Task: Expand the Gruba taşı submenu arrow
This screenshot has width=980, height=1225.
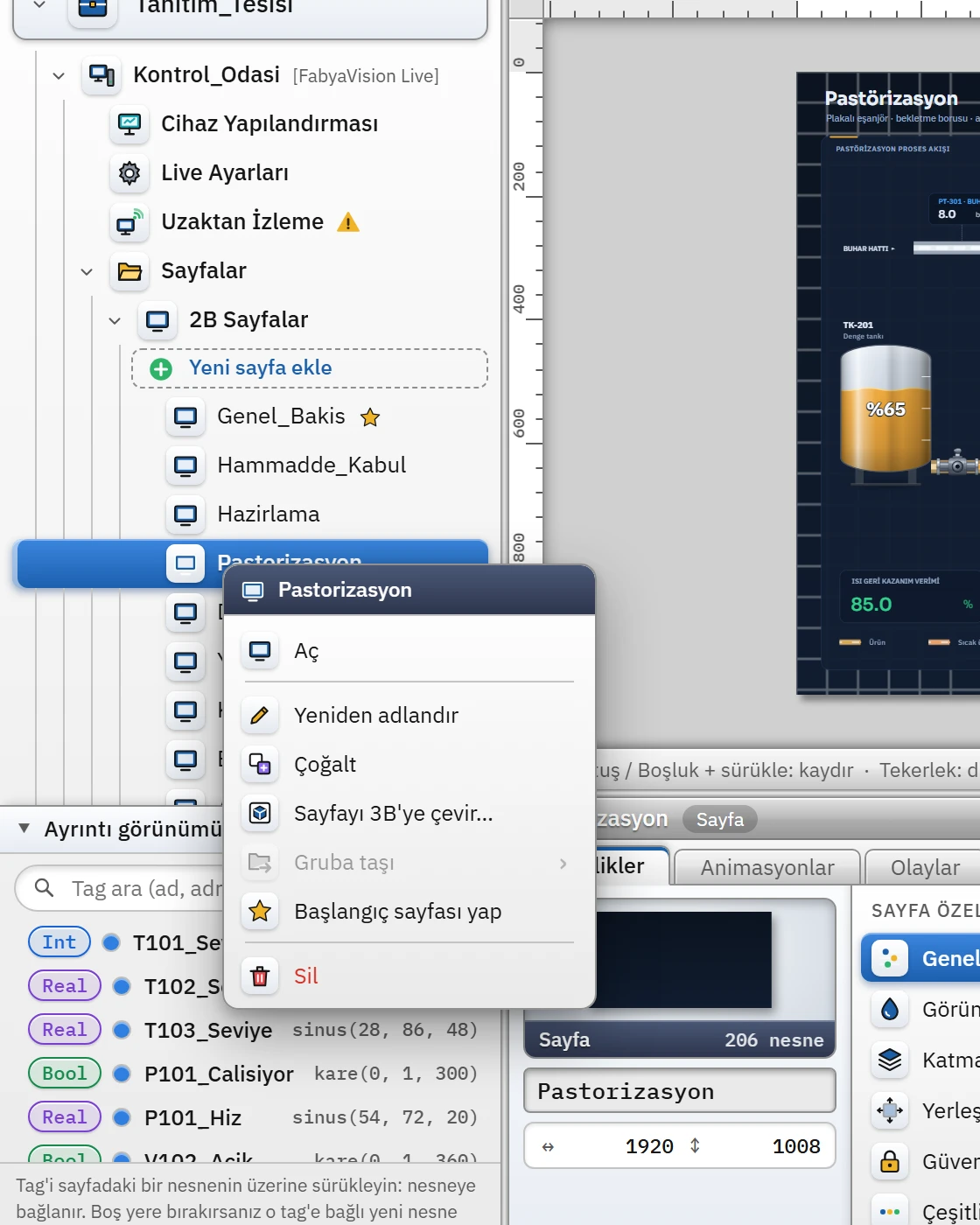Action: point(563,863)
